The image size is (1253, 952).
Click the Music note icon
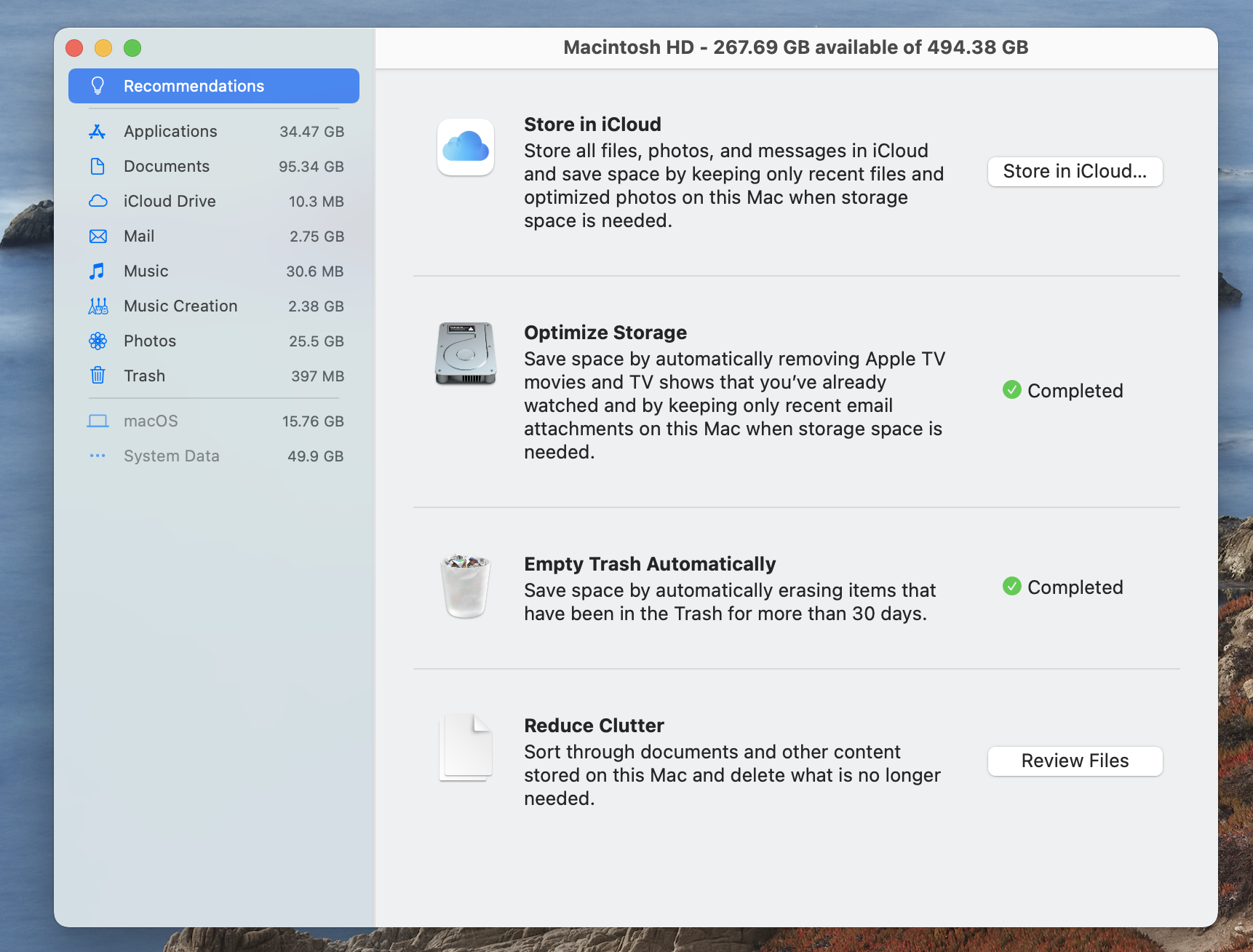pos(98,271)
